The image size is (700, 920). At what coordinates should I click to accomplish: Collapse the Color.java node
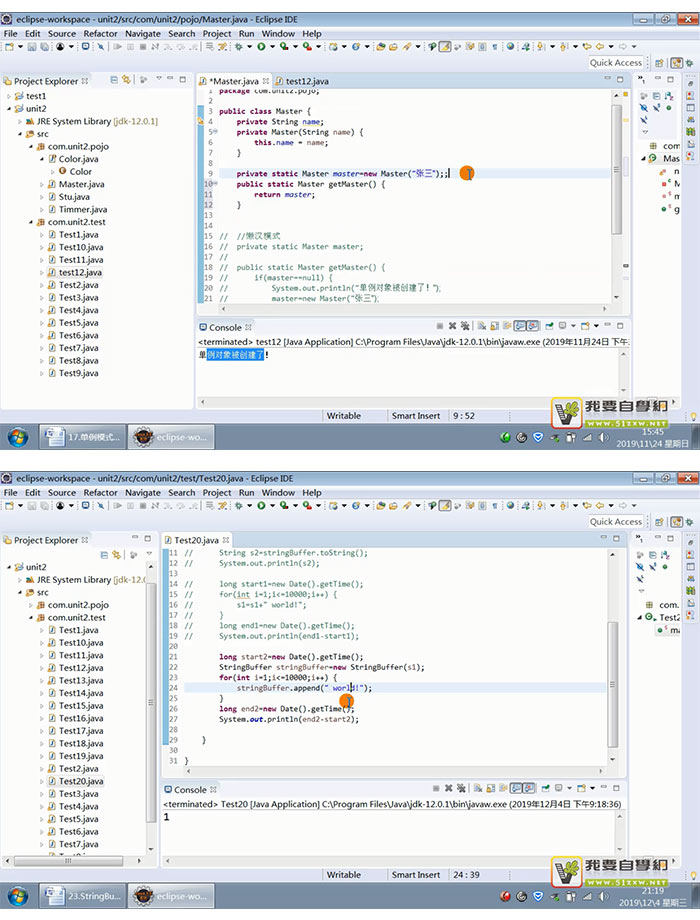42,159
